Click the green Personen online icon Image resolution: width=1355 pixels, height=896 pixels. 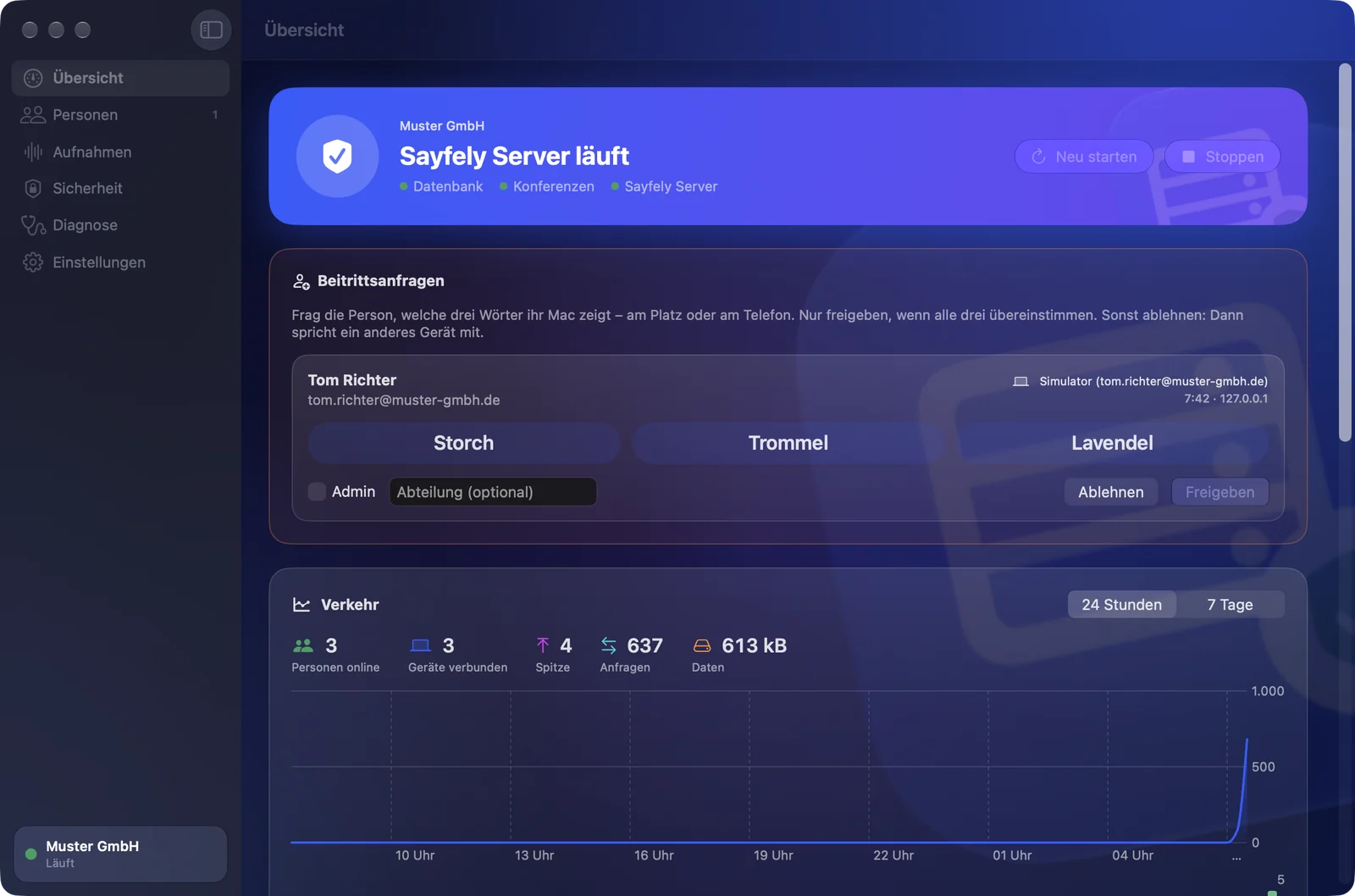(303, 645)
